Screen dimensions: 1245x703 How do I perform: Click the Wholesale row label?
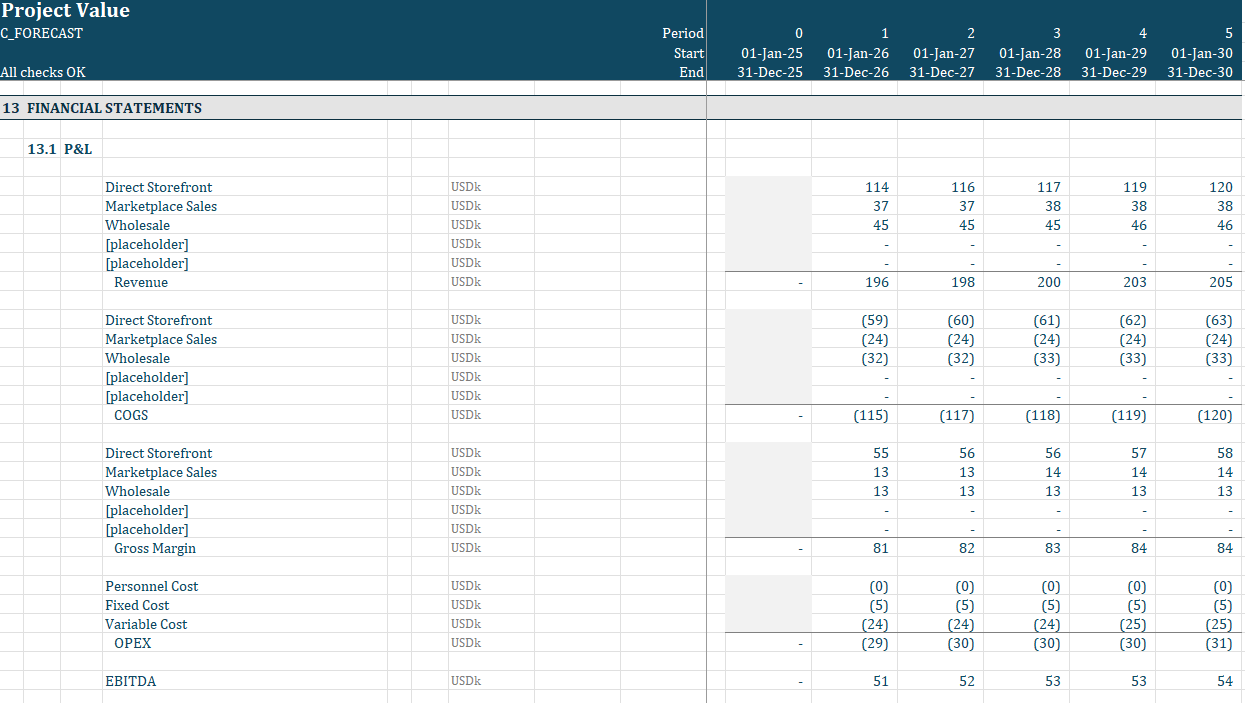(137, 225)
